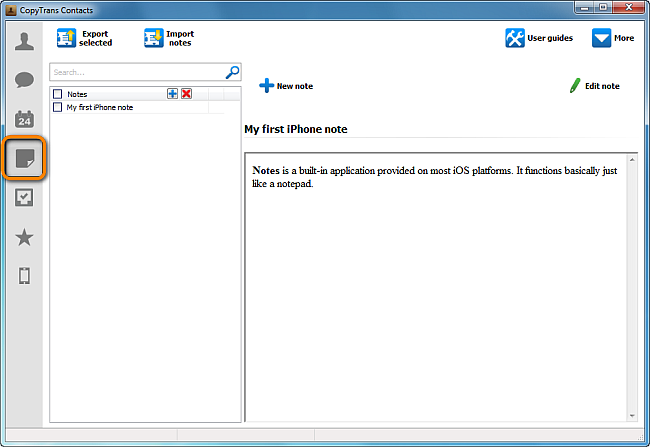The image size is (650, 447).
Task: Create a New note
Action: 286,86
